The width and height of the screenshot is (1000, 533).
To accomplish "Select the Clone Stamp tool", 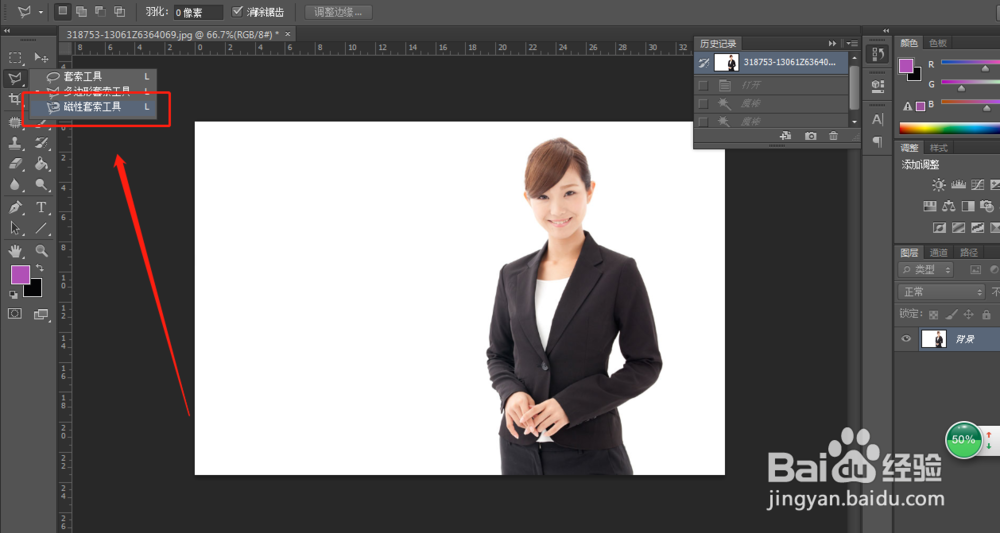I will 15,143.
